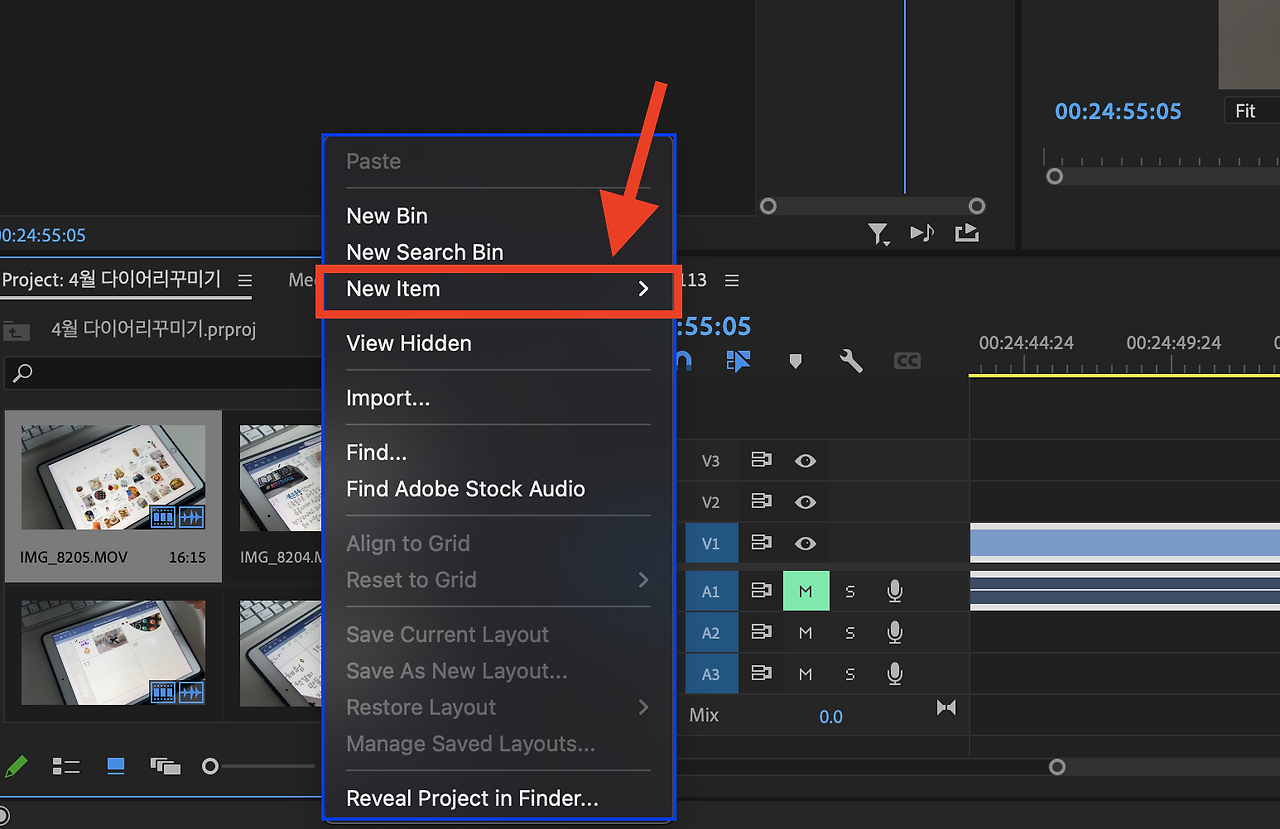The height and width of the screenshot is (829, 1280).
Task: Unmute track A1 with its green M button
Action: tap(806, 591)
